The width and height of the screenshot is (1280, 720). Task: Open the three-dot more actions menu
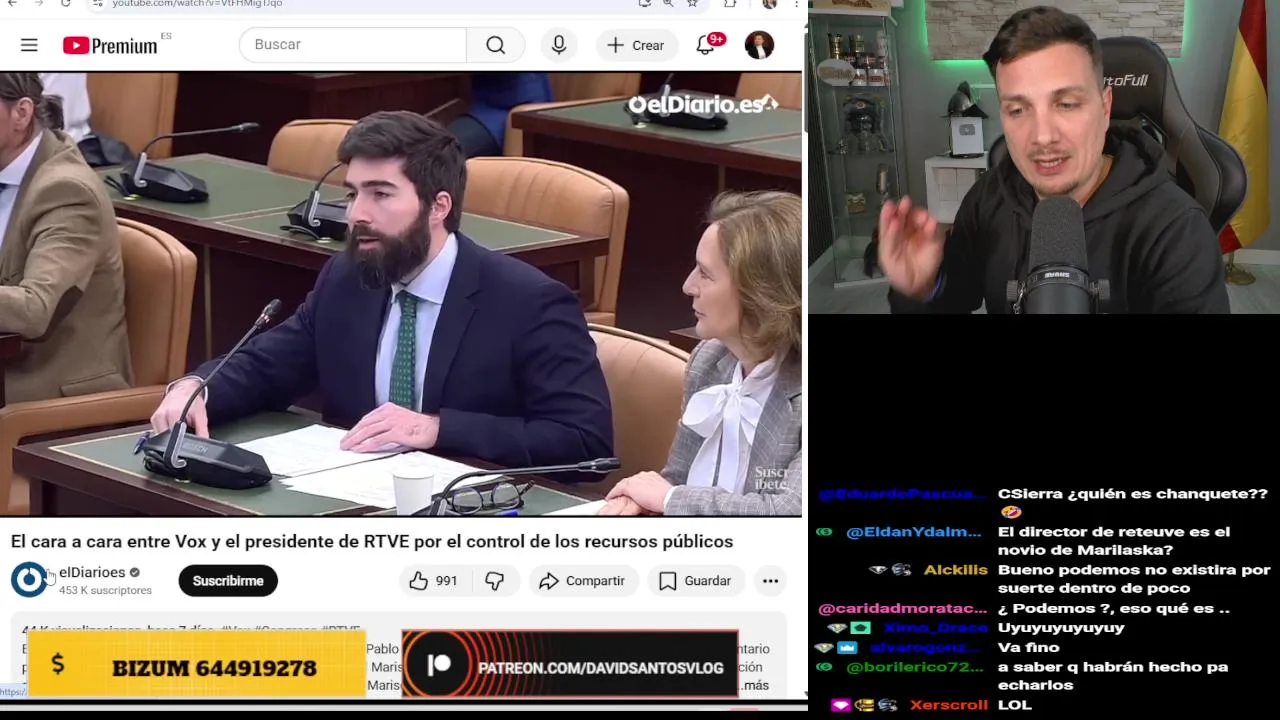pyautogui.click(x=770, y=581)
